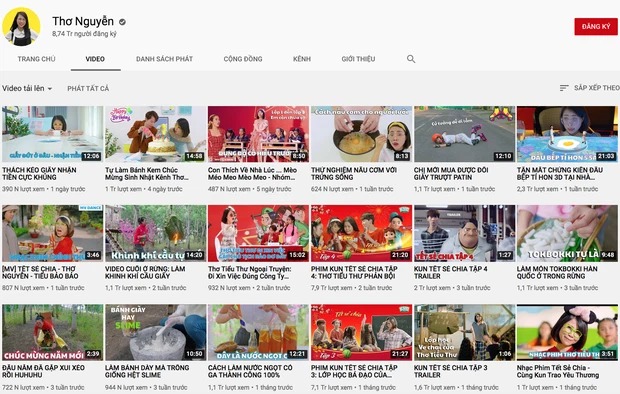Expand the Video tải lên dropdown

(x=27, y=89)
